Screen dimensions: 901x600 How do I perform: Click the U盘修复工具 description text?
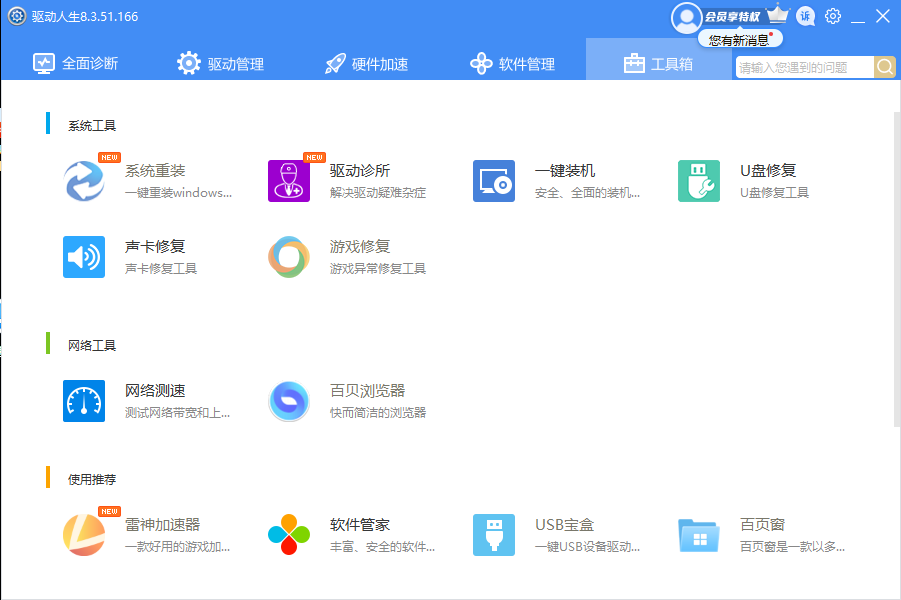point(774,193)
